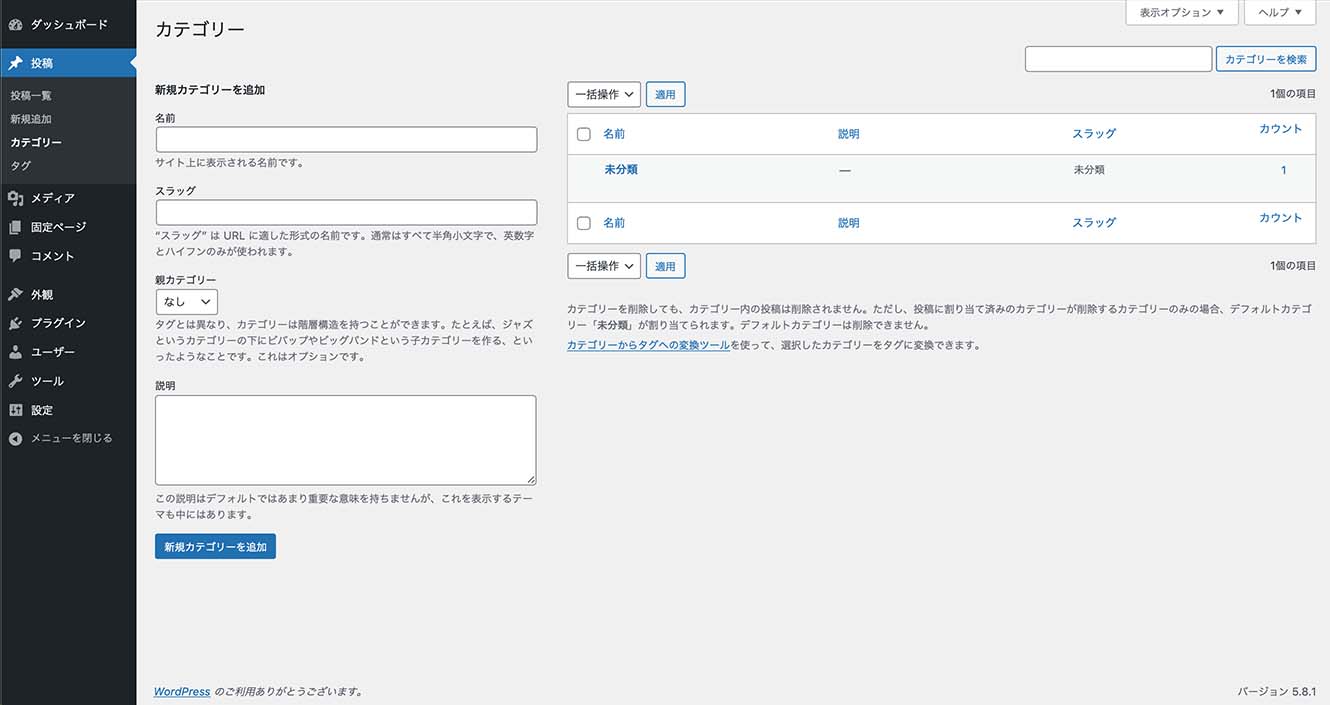Open the top bulk actions dropdown
Image resolution: width=1330 pixels, height=705 pixels.
point(604,95)
